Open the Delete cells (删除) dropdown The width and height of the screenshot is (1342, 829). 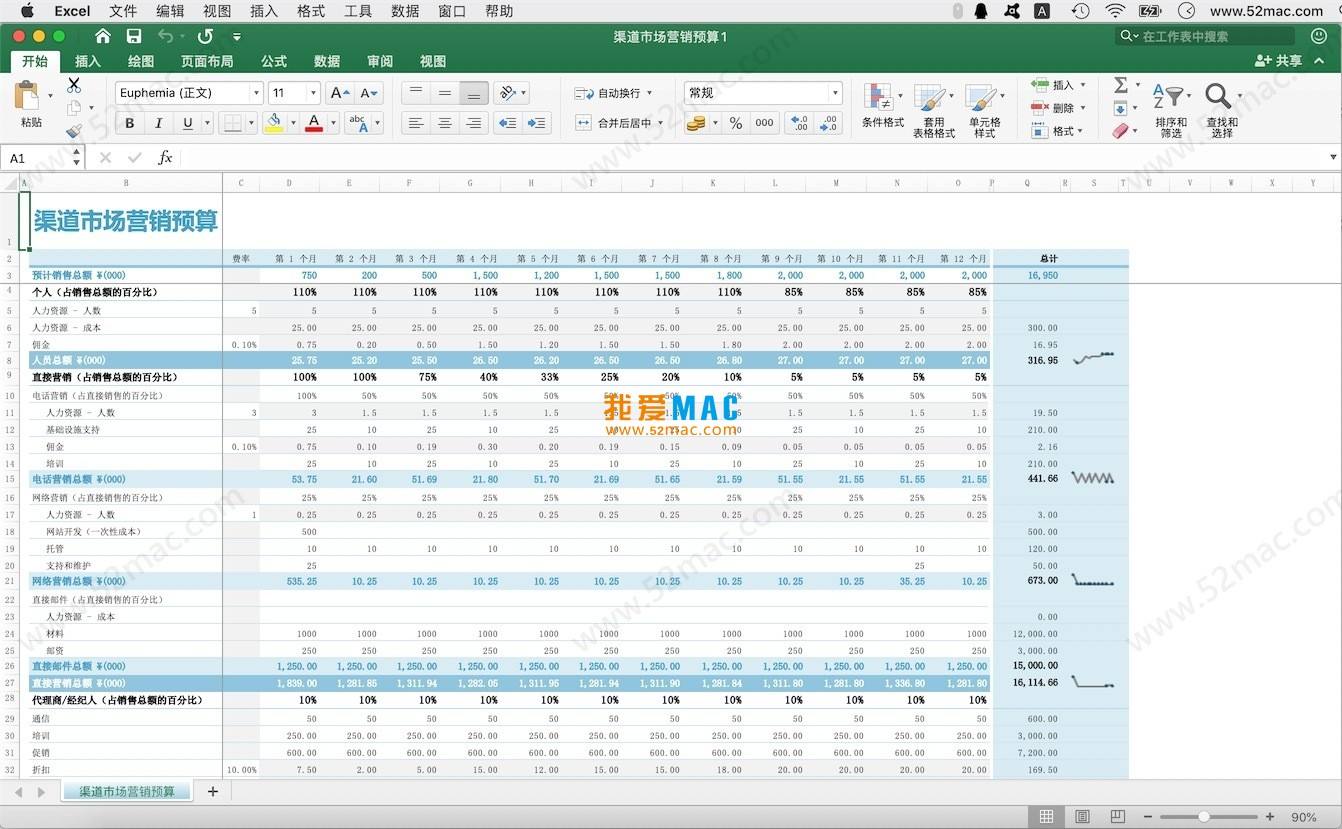click(x=1083, y=108)
